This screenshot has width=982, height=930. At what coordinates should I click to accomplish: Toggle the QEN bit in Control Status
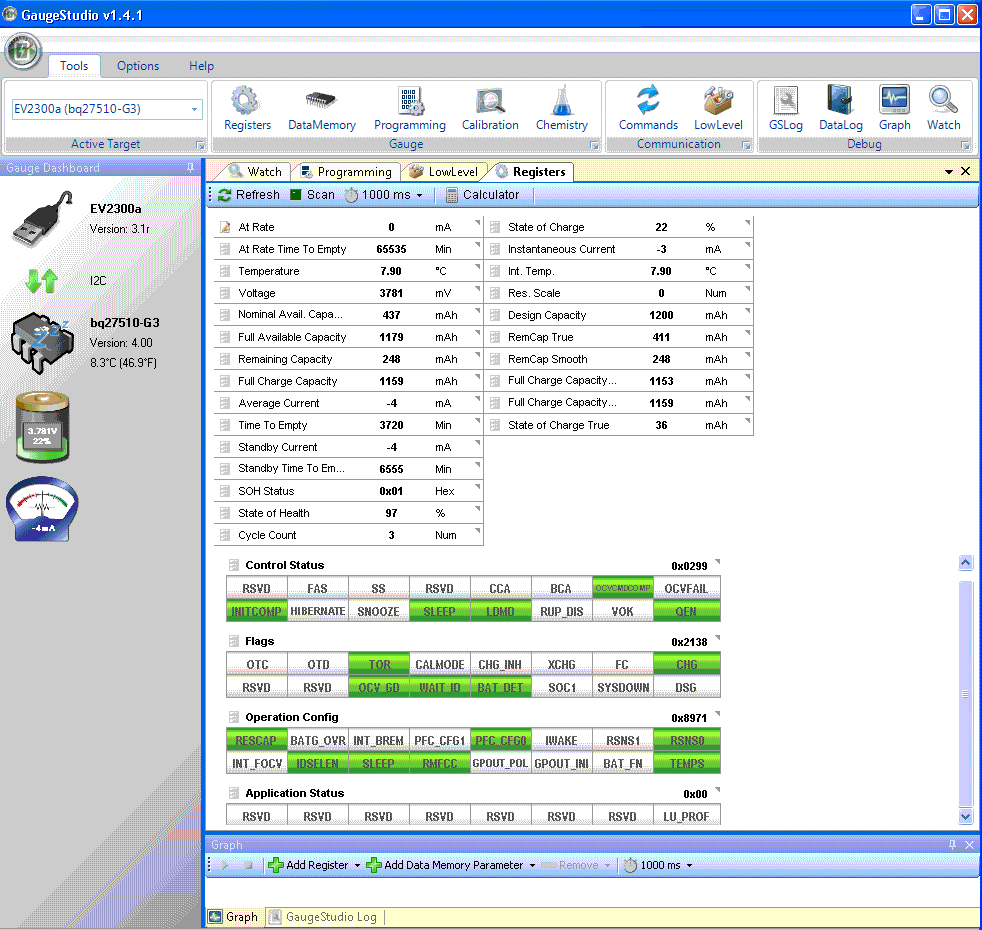click(x=686, y=611)
